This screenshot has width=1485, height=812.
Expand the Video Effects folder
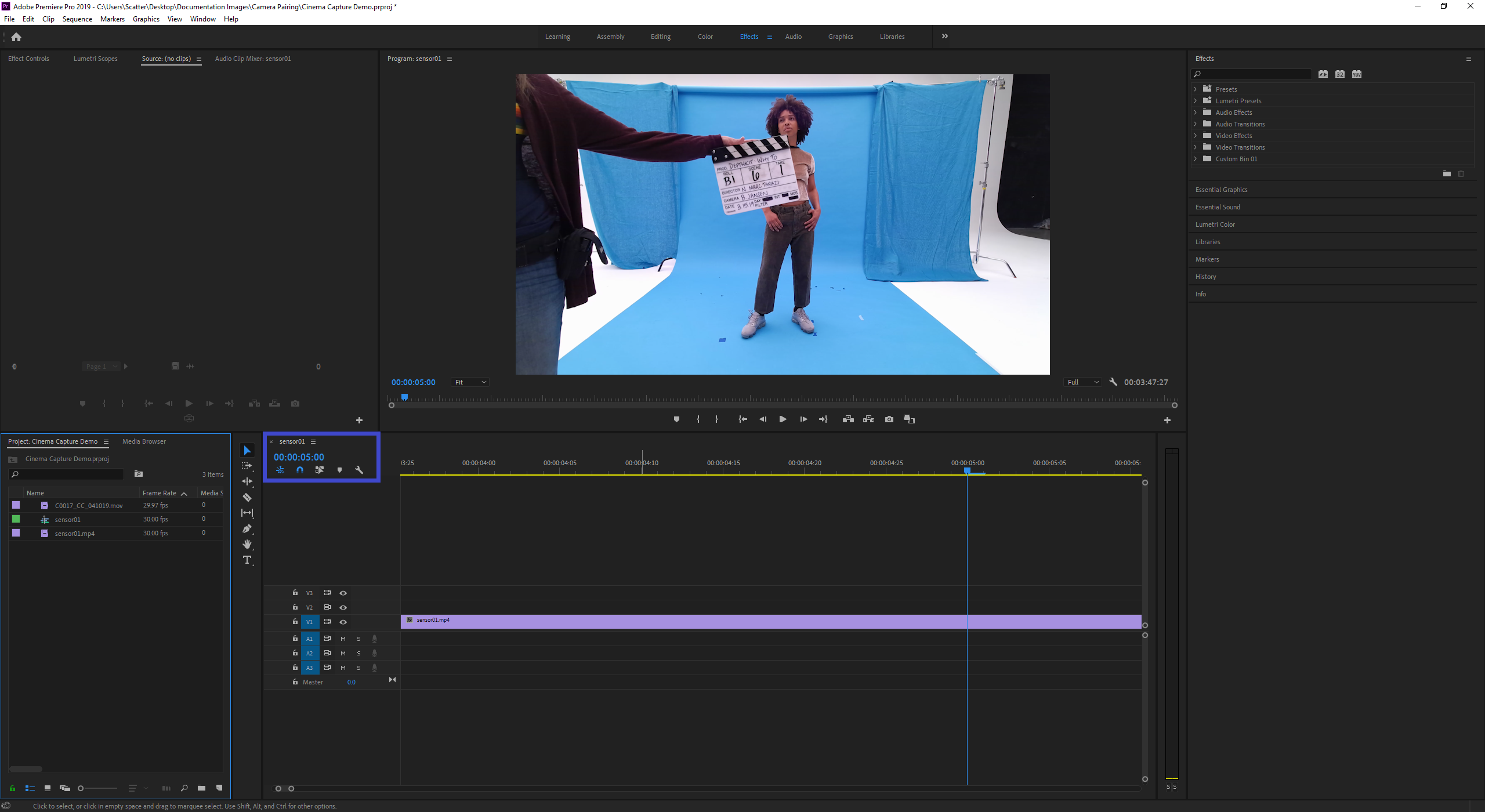(1195, 136)
